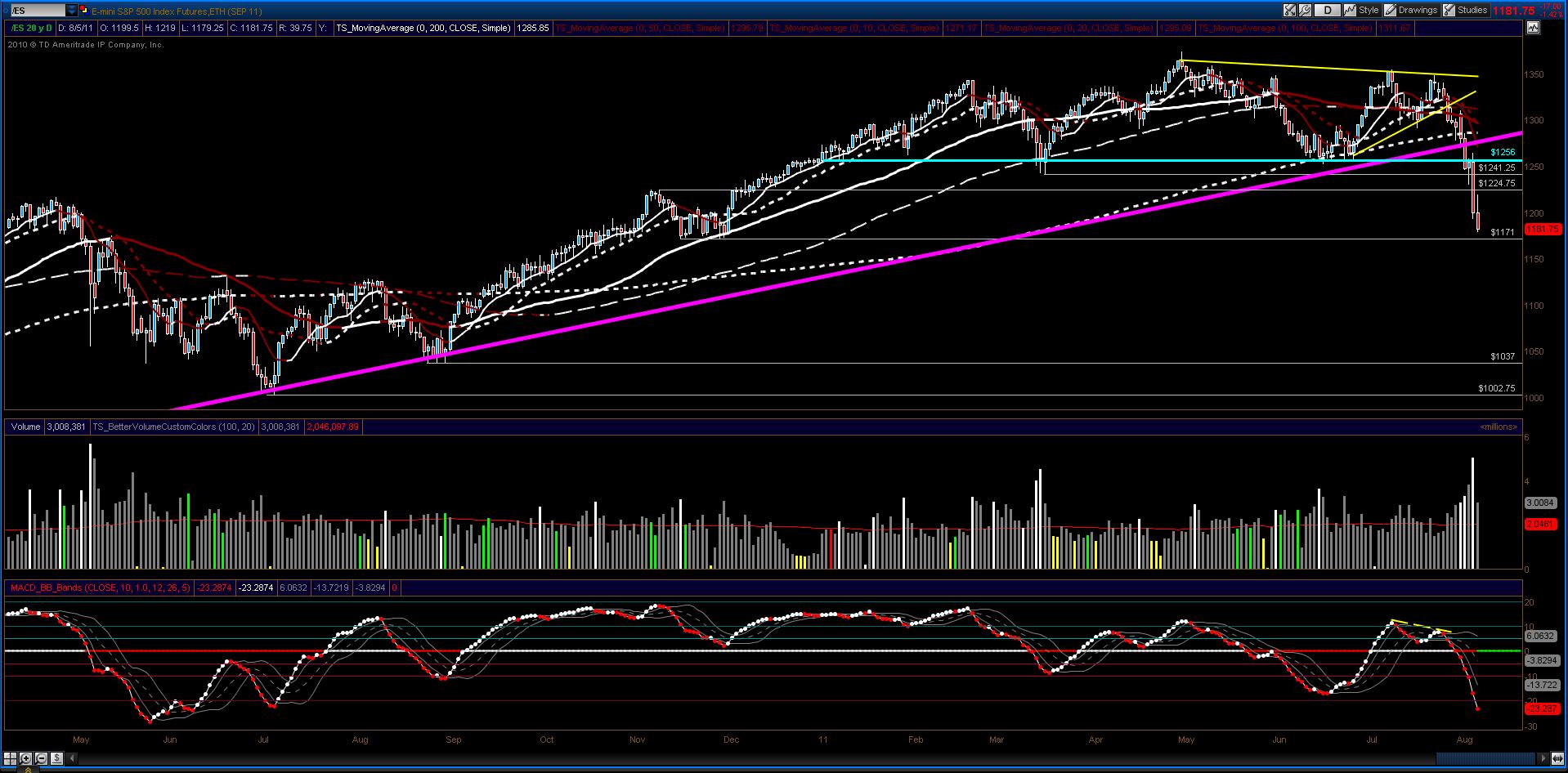
Task: Select the 200-period TS_MovingAverage study label
Action: [423, 28]
